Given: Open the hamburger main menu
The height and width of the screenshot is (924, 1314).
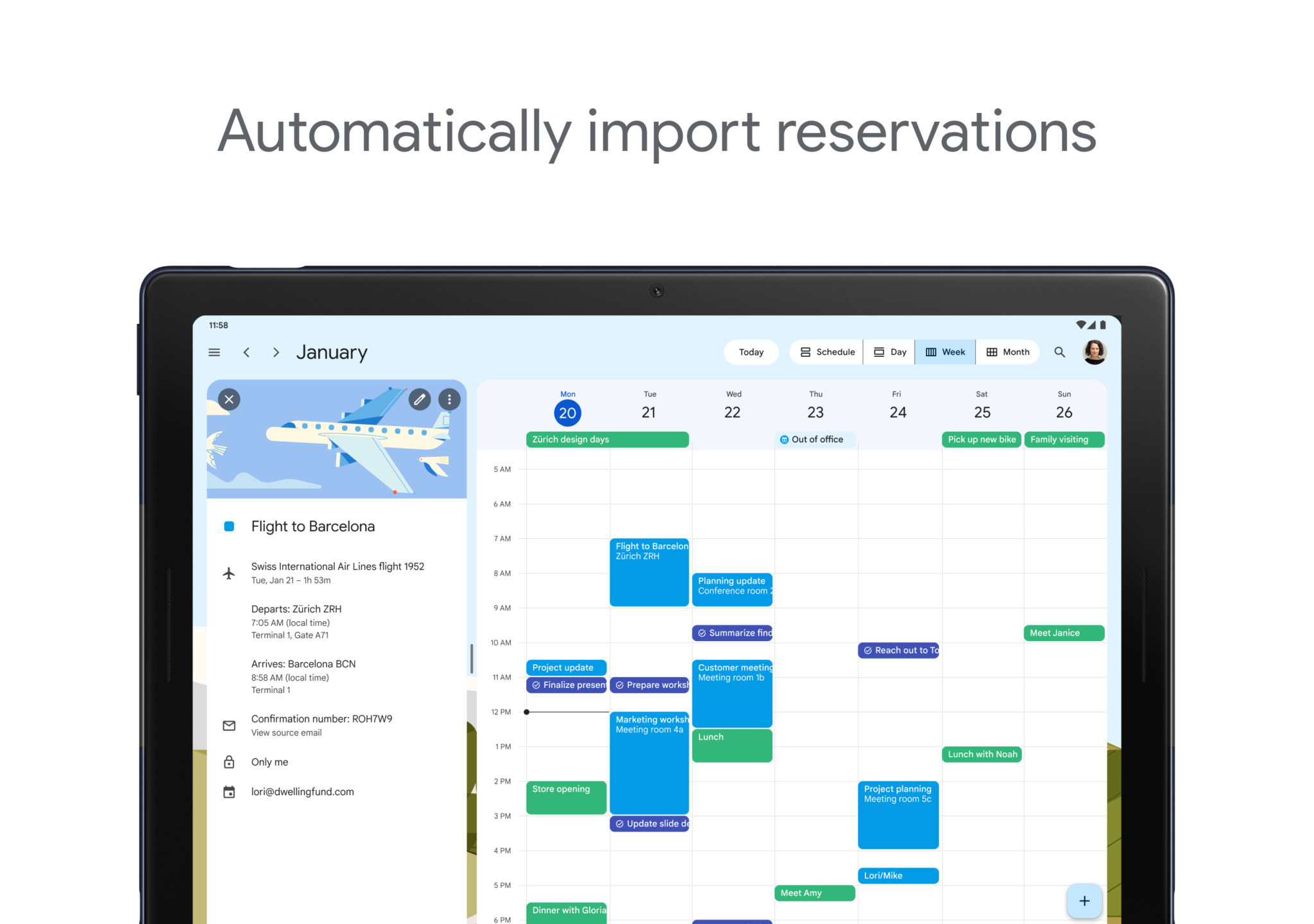Looking at the screenshot, I should (x=214, y=352).
